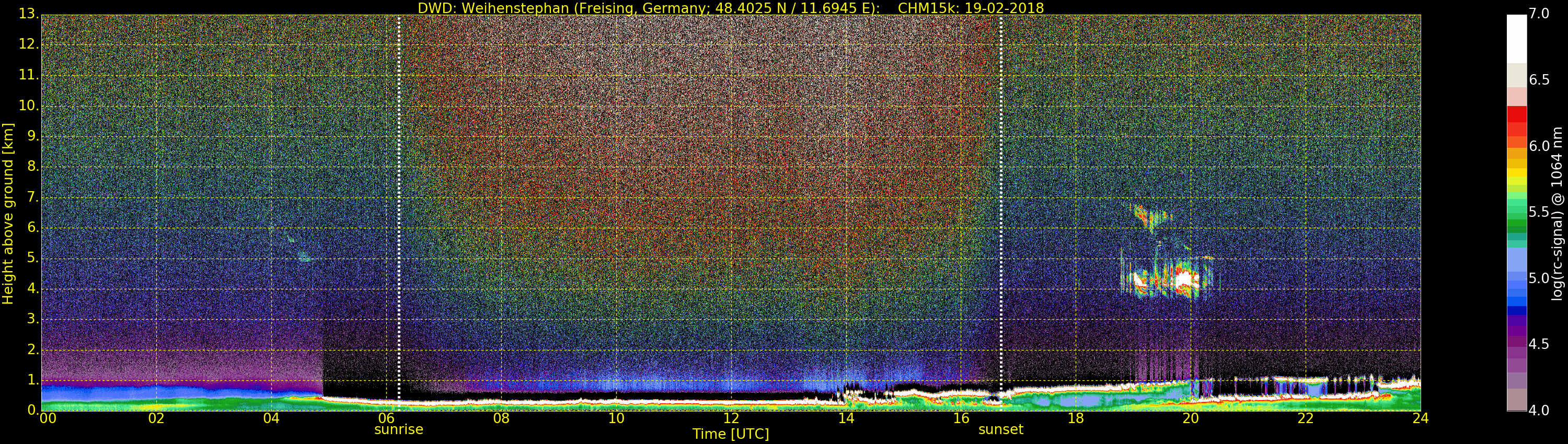Click the 10. km tick on the height axis
Screen dimensions: 1568x444
pyautogui.click(x=29, y=105)
